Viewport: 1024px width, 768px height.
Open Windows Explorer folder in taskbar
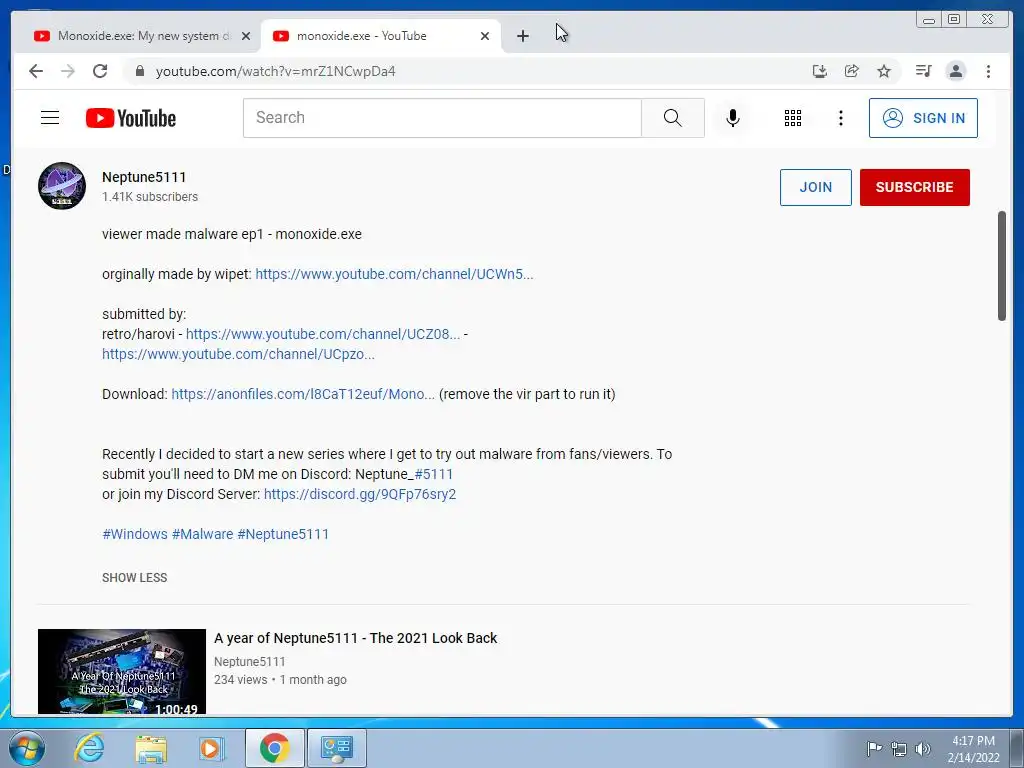coord(151,748)
